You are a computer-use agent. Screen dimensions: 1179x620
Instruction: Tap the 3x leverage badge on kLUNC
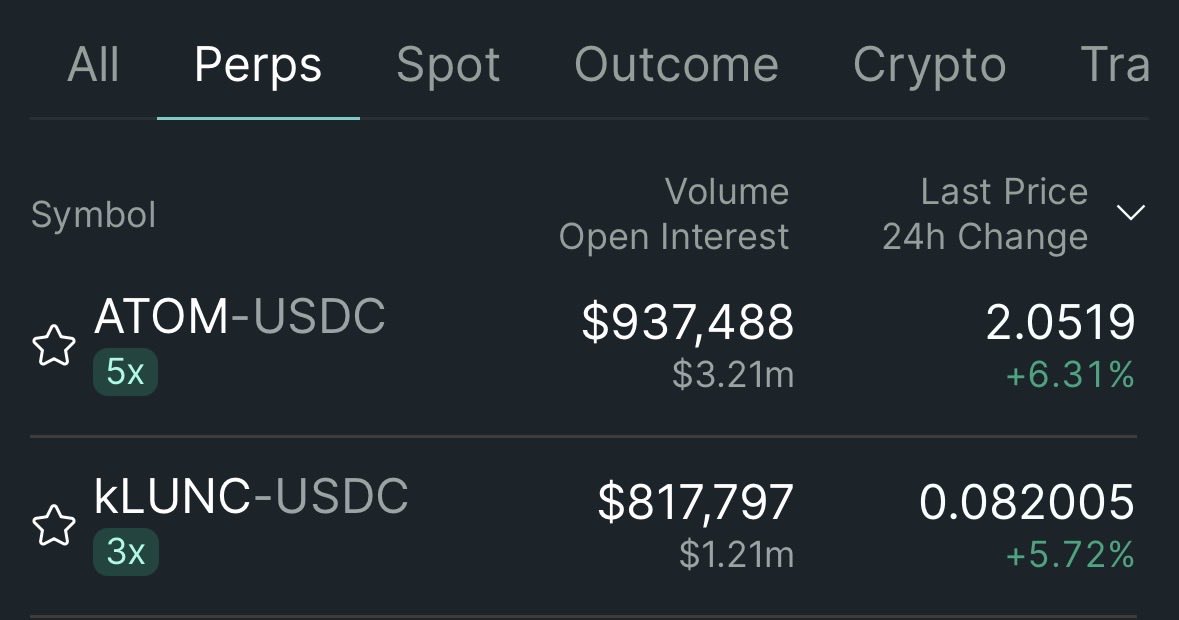(x=126, y=552)
